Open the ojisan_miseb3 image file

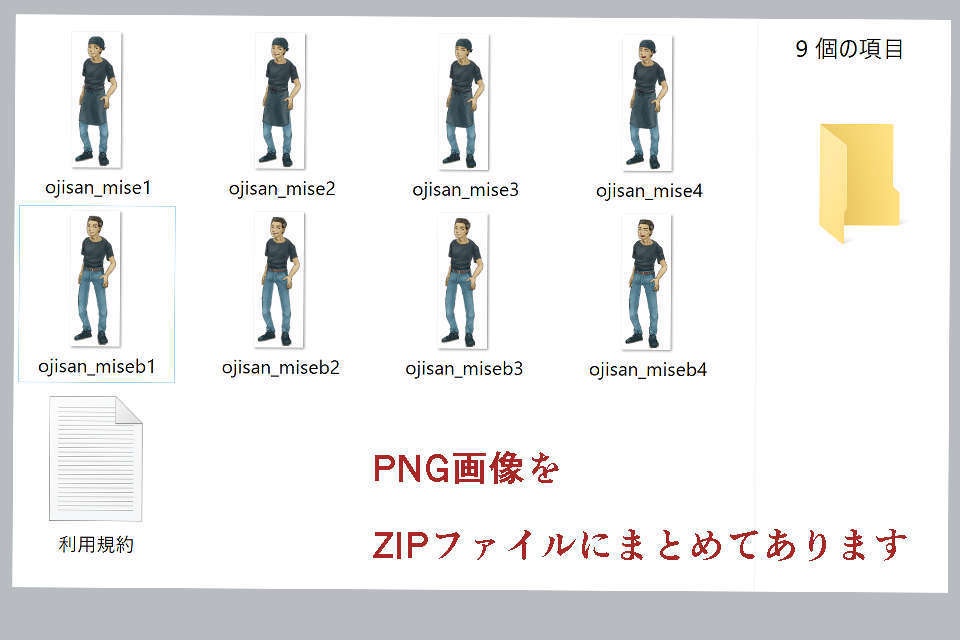pos(462,280)
